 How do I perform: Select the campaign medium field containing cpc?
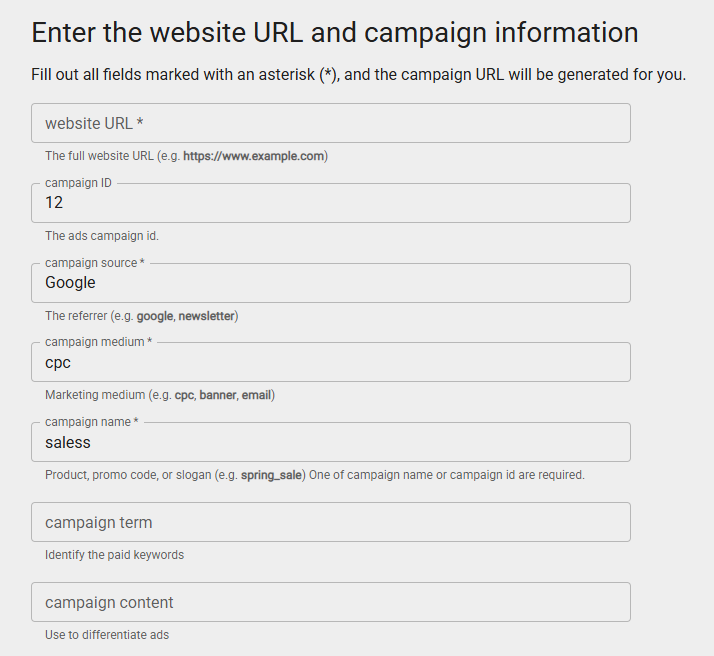tap(330, 363)
